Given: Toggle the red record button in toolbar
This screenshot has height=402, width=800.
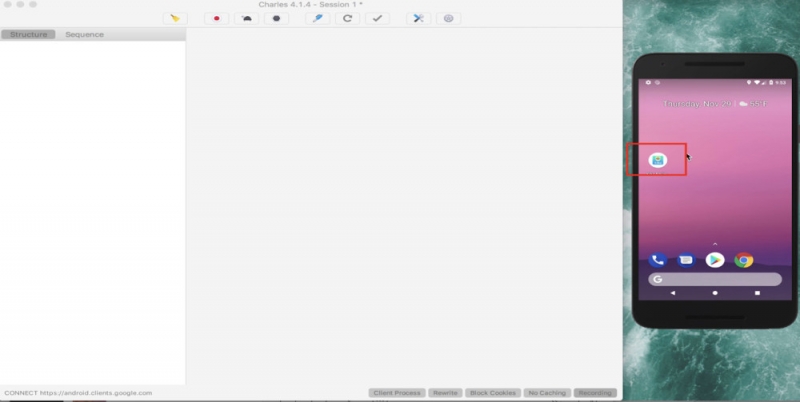Looking at the screenshot, I should coord(216,18).
